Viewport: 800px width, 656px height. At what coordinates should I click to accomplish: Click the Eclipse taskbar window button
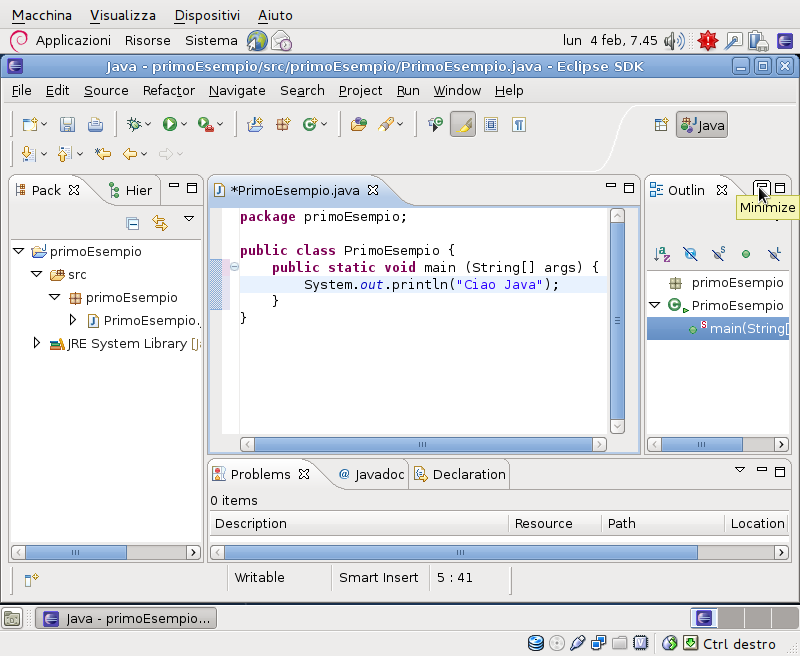pyautogui.click(x=126, y=618)
